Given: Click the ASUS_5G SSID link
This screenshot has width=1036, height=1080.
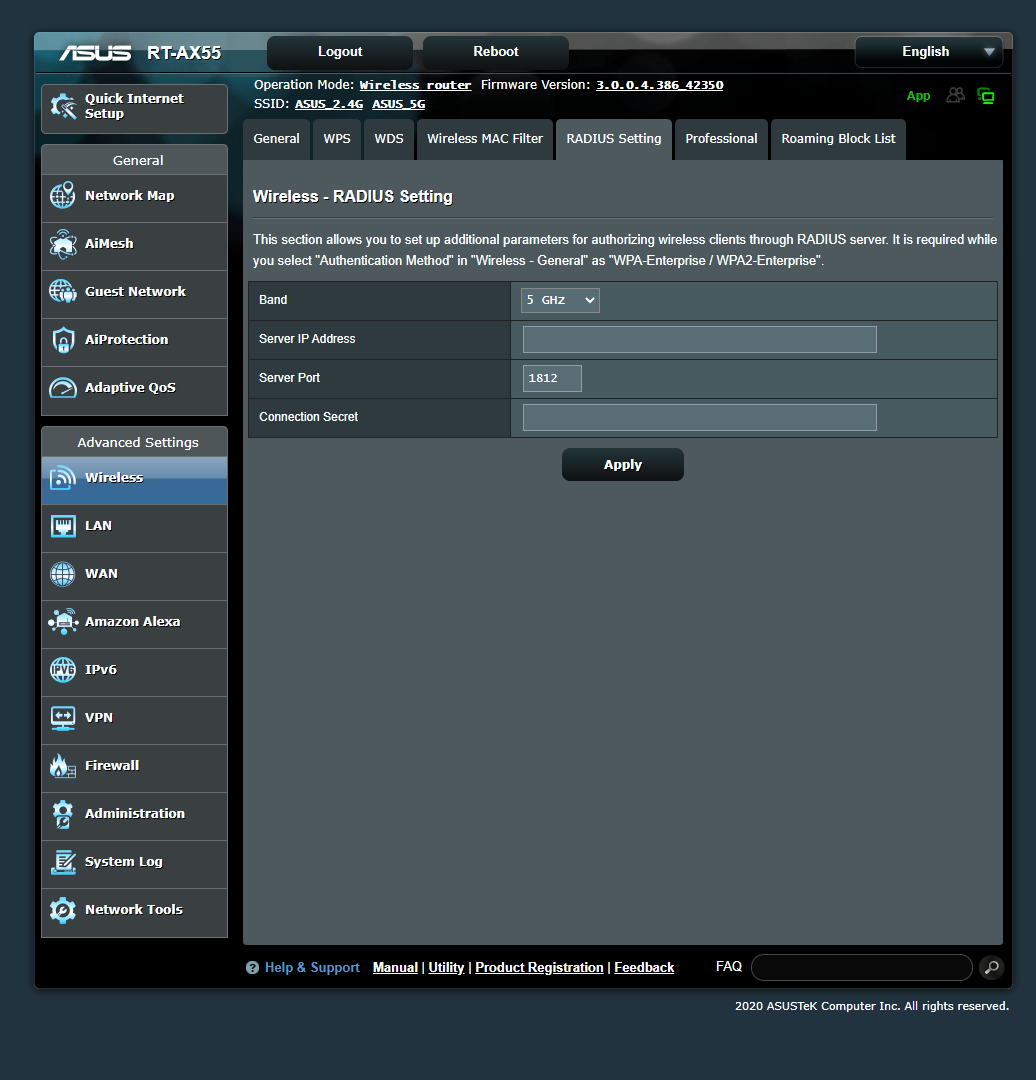Looking at the screenshot, I should point(399,104).
